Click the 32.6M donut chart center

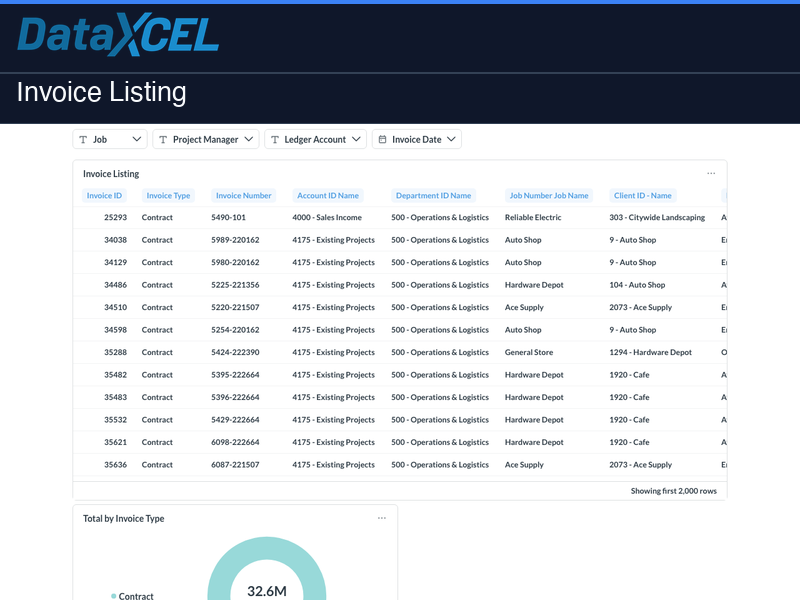pos(267,592)
